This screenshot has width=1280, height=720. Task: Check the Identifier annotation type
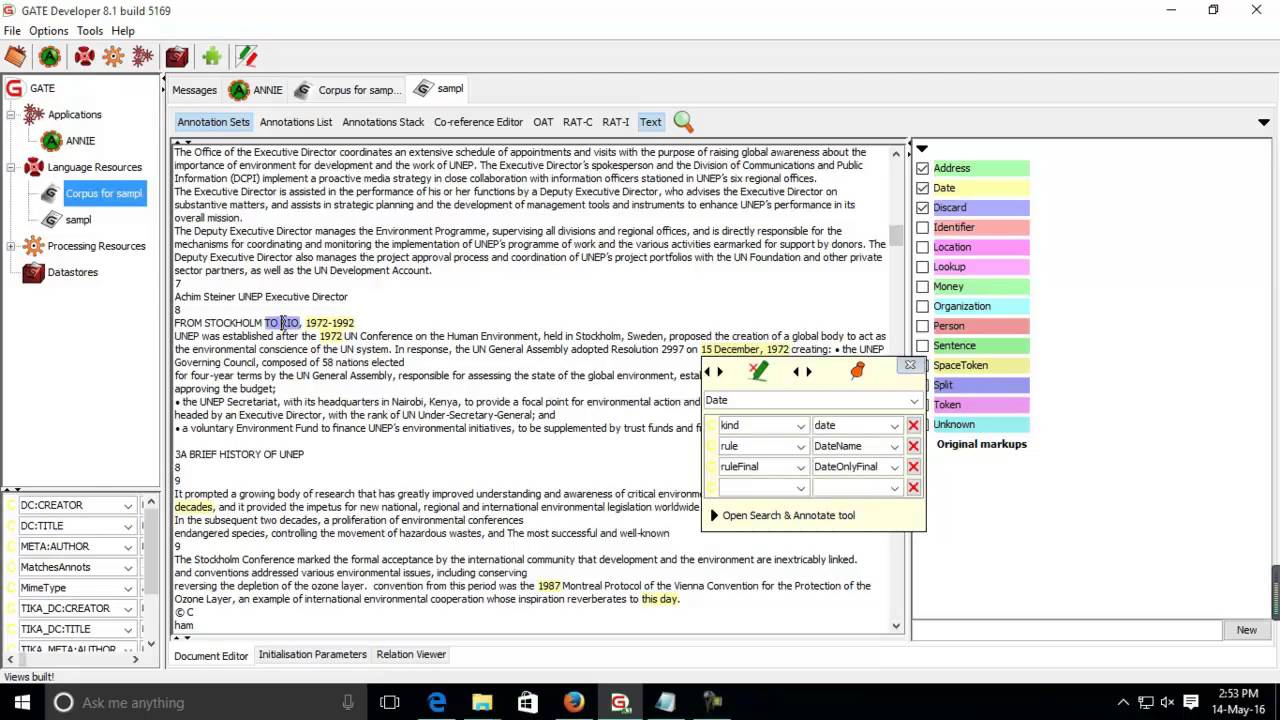(x=923, y=227)
